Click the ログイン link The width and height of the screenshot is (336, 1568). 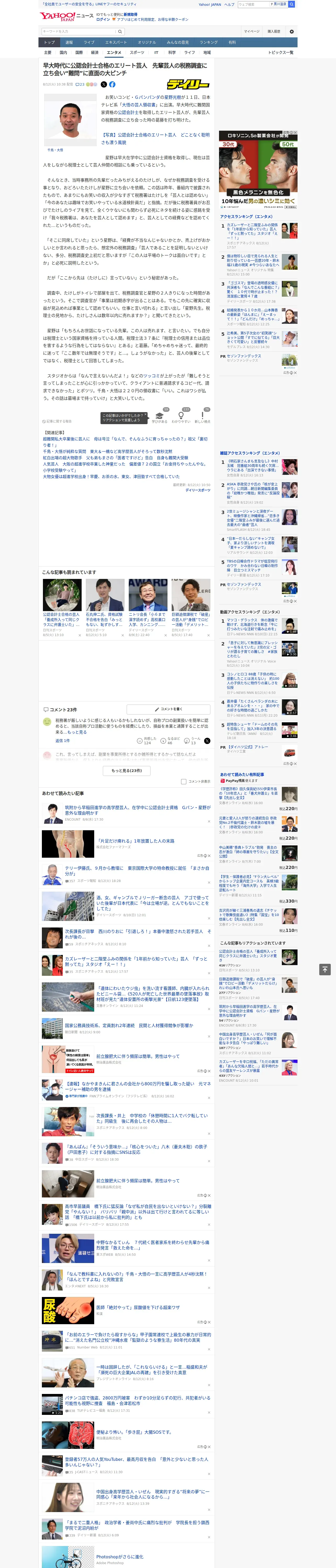coord(103,20)
